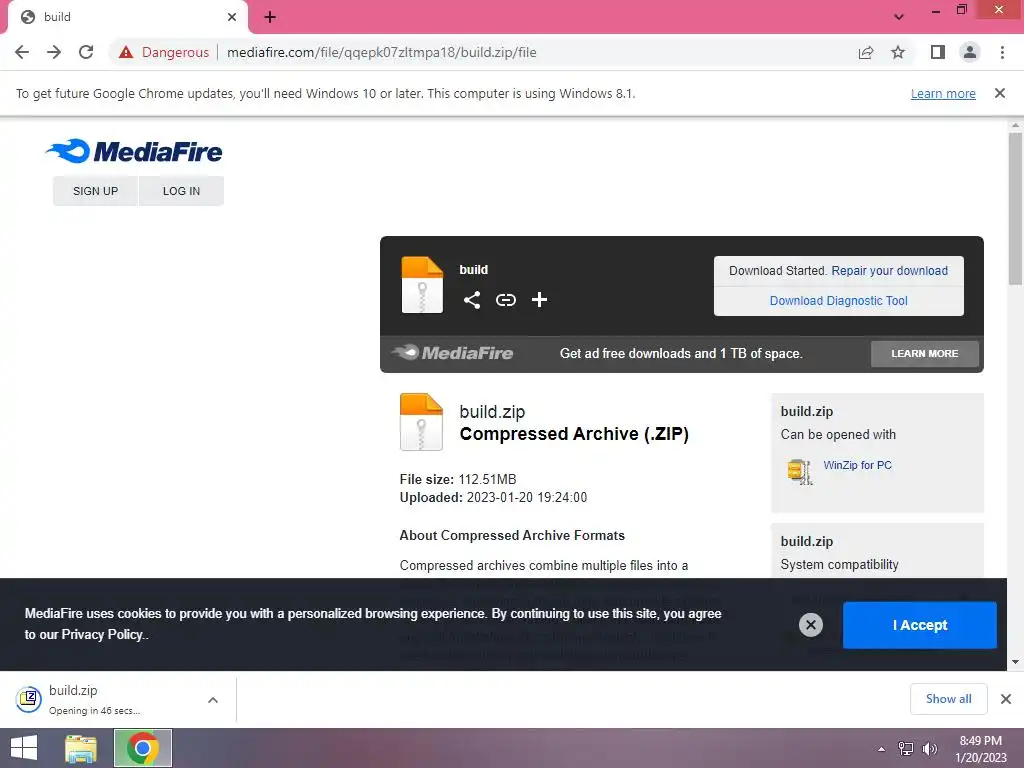Click the 'Uploaded: 2023-01-20 19:24:00' text
1024x768 pixels.
point(493,498)
